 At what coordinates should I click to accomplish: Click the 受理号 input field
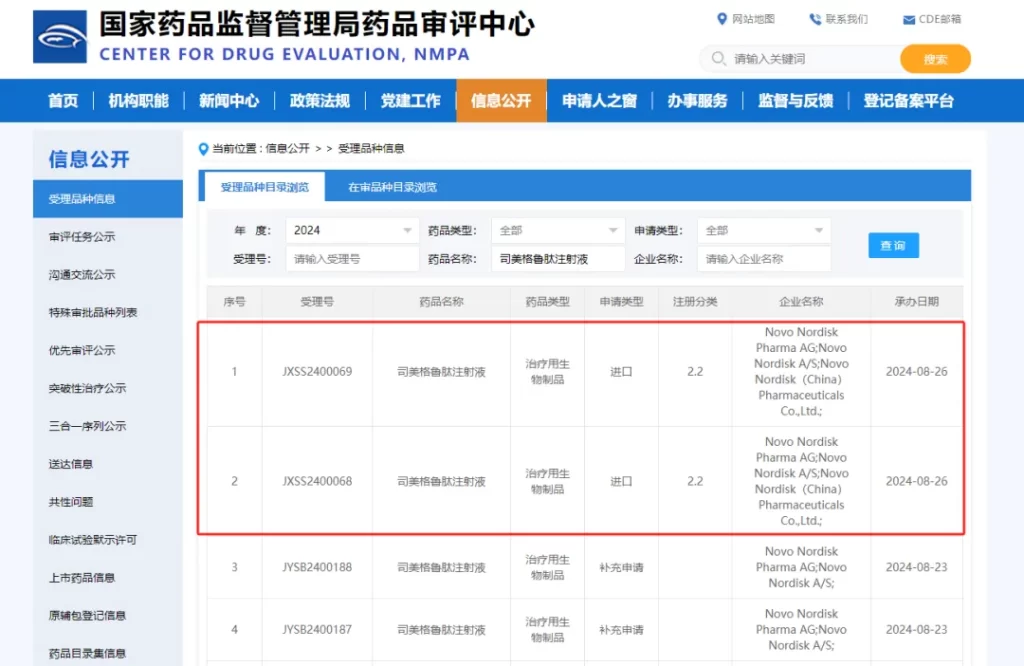[x=352, y=259]
